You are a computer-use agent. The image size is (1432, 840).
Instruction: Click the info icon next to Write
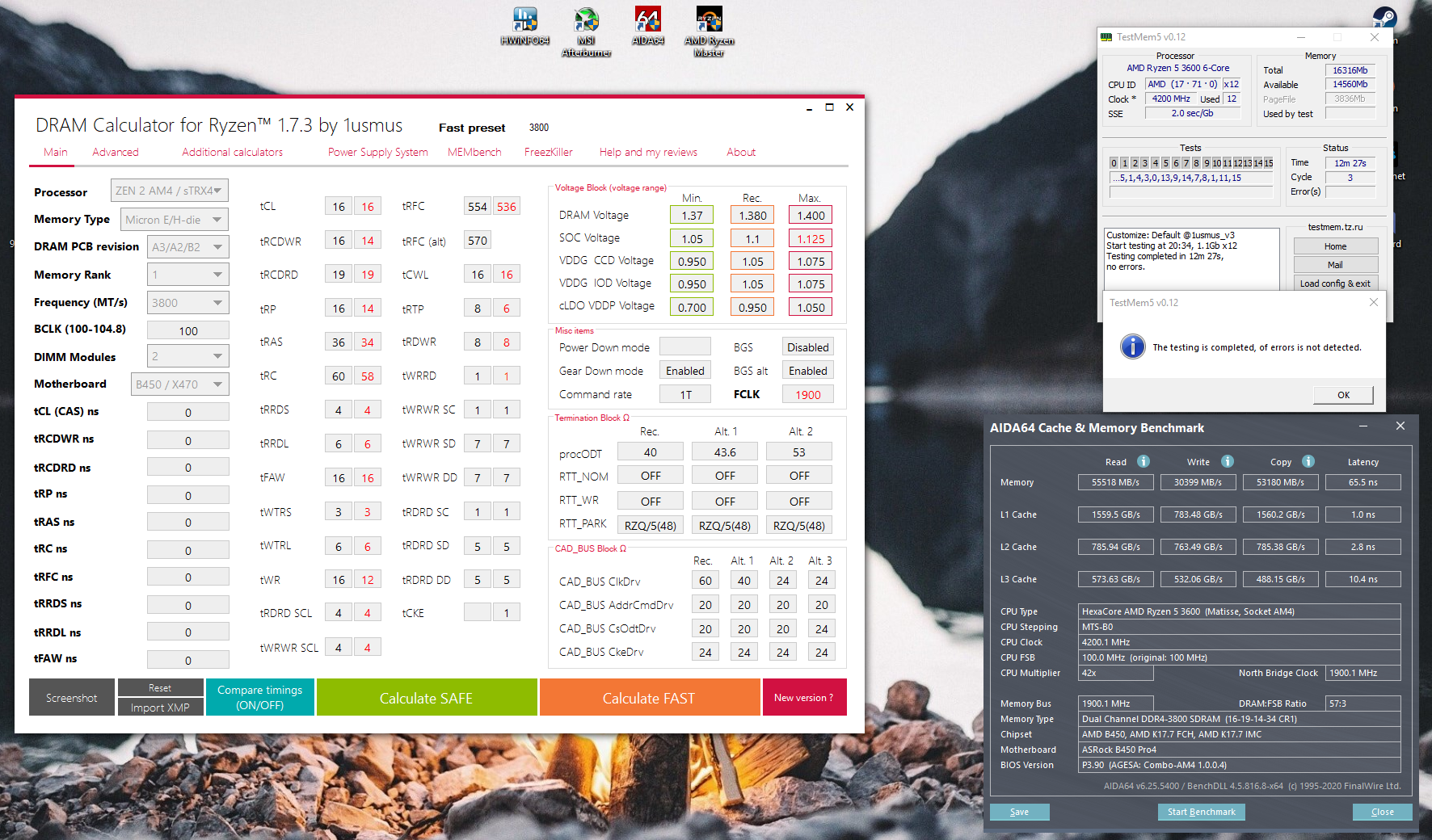1228,461
